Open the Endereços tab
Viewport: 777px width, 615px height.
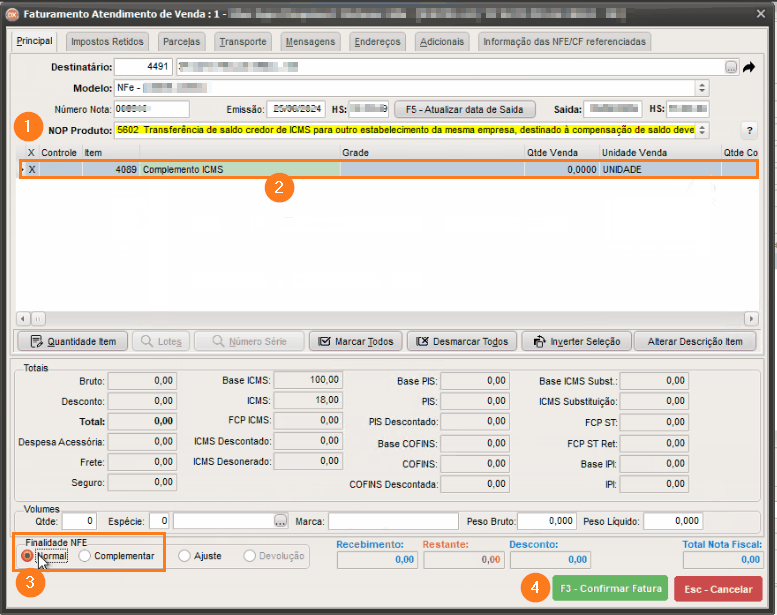click(377, 42)
